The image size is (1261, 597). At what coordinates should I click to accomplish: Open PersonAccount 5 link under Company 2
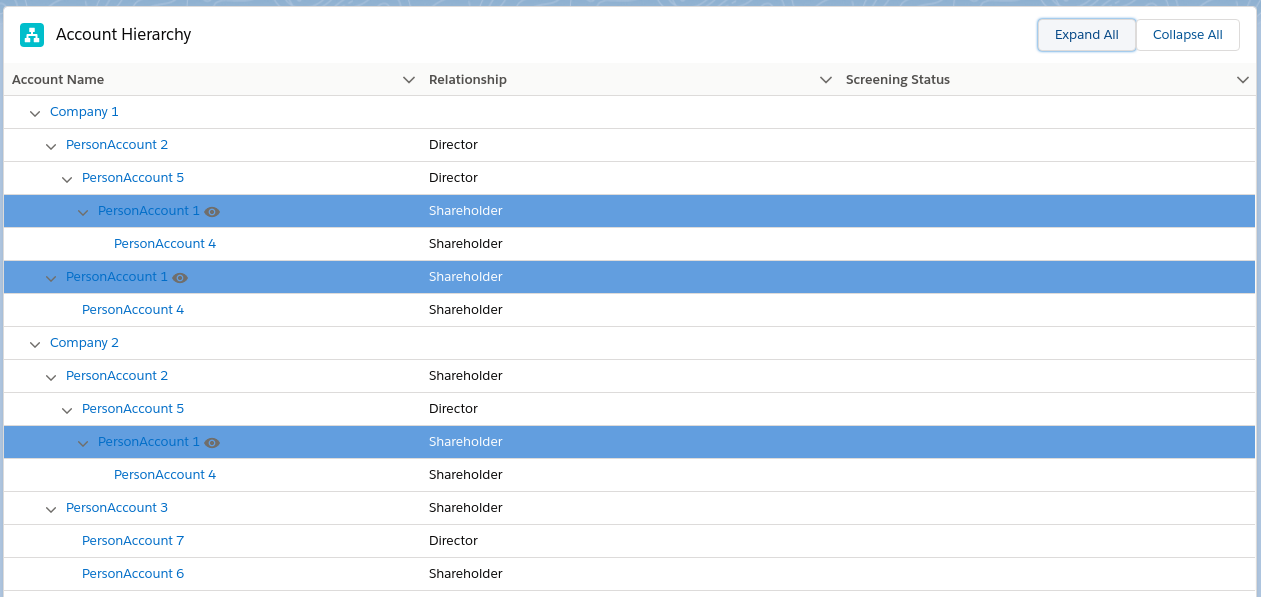coord(133,409)
